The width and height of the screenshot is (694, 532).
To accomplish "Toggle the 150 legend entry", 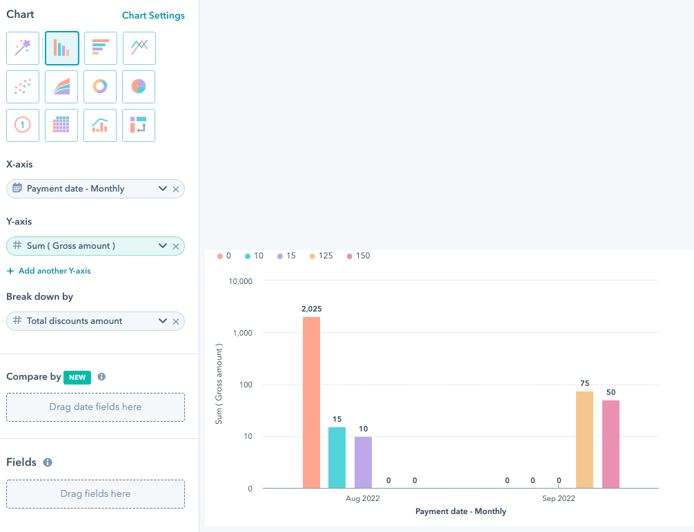I will [357, 256].
